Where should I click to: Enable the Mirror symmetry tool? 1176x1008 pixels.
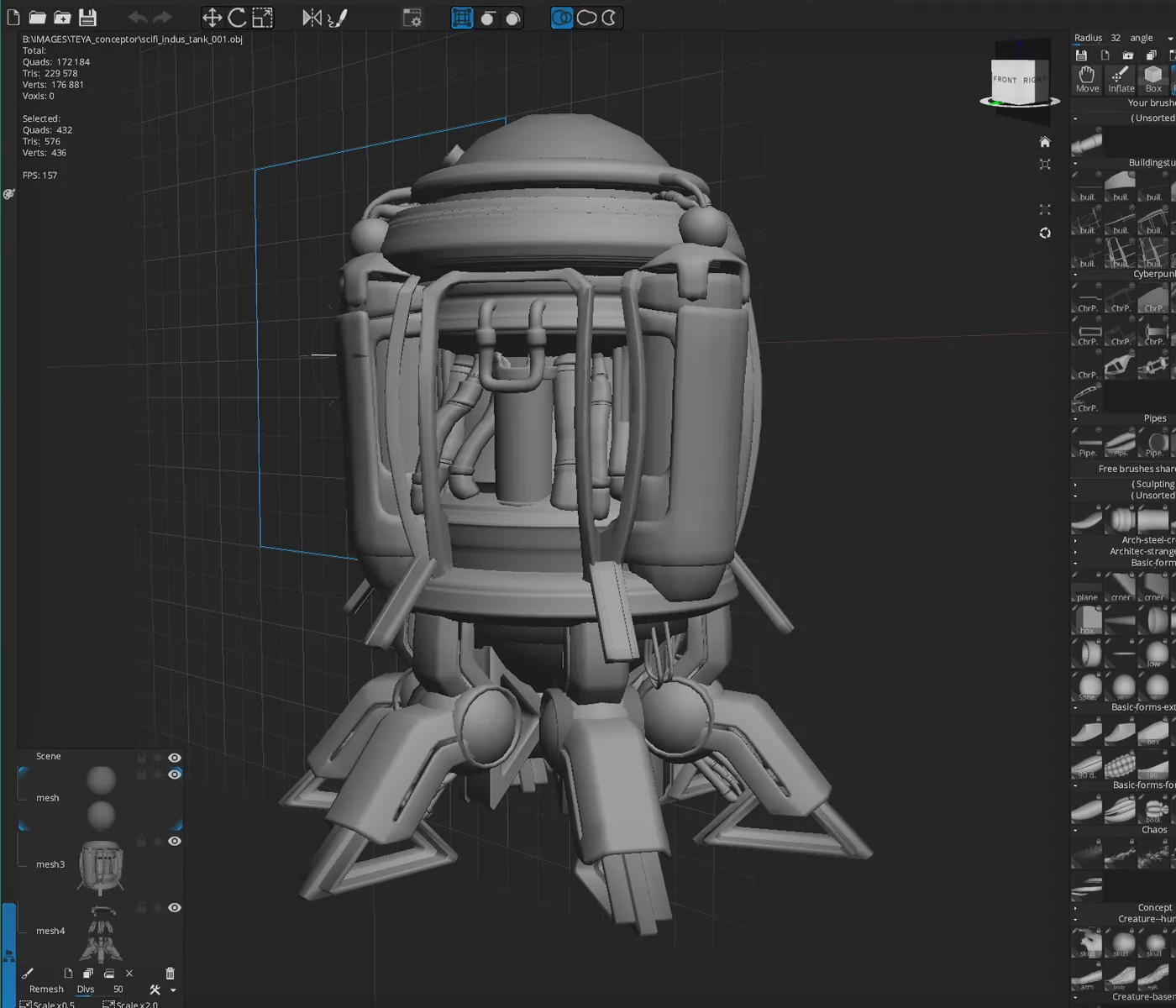(x=312, y=18)
